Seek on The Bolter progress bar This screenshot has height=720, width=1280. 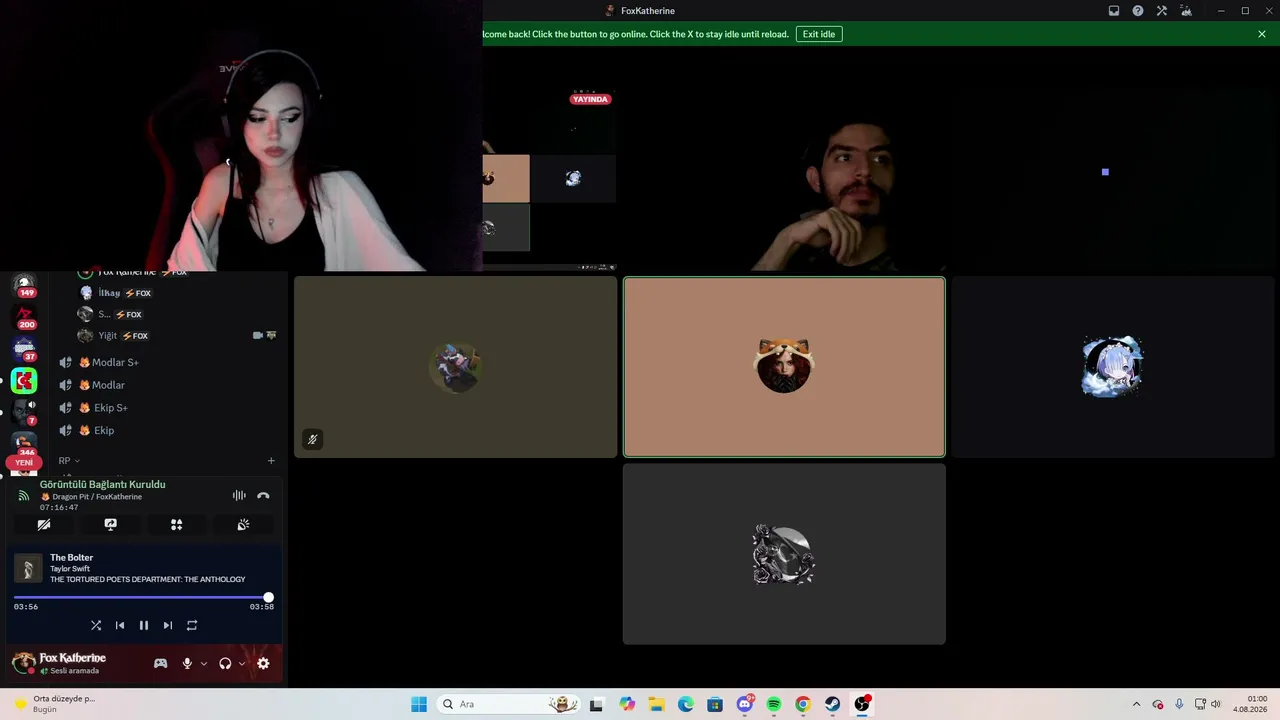(143, 597)
